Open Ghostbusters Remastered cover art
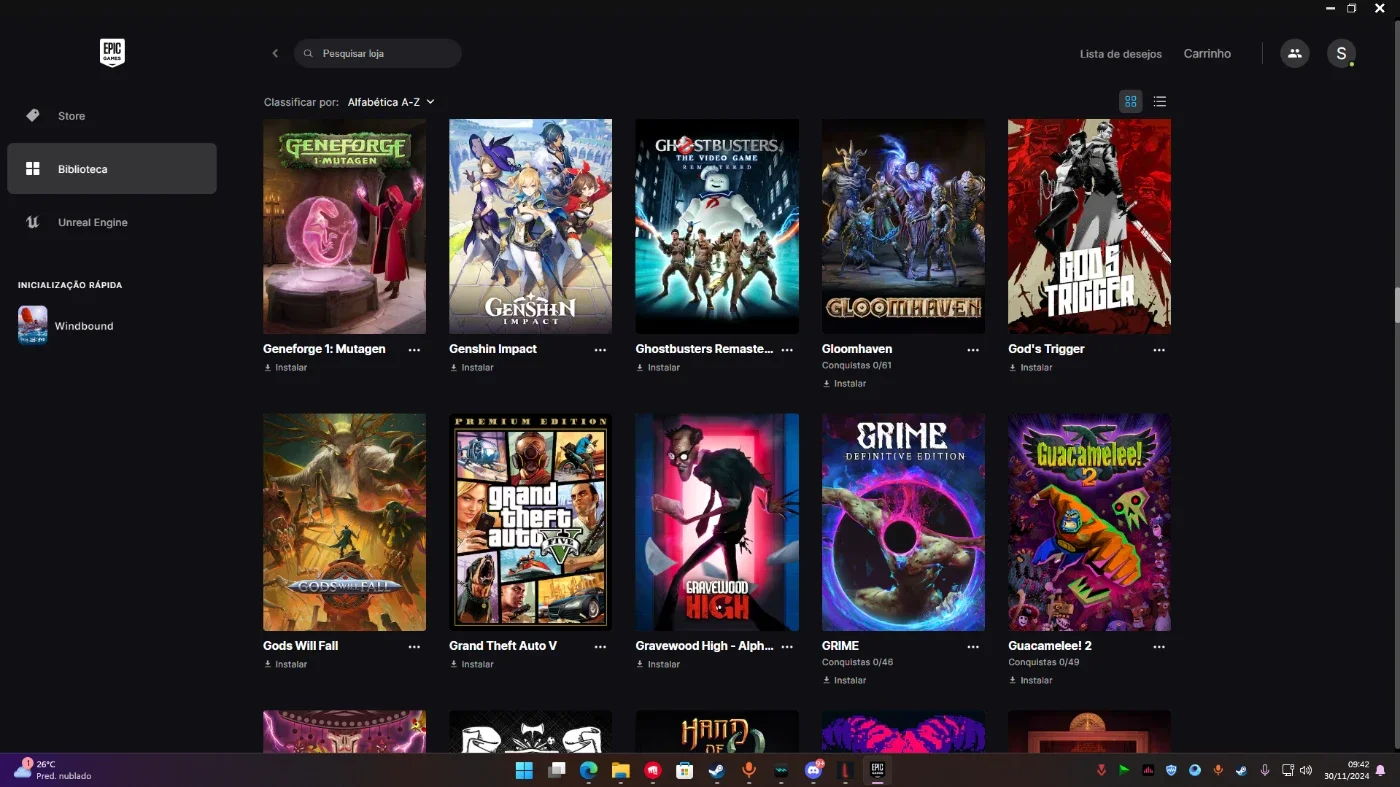The image size is (1400, 787). pyautogui.click(x=717, y=226)
